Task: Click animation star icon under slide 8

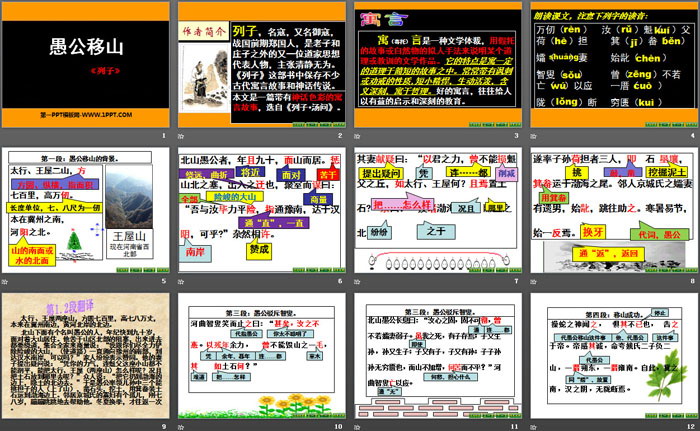Action: (533, 281)
